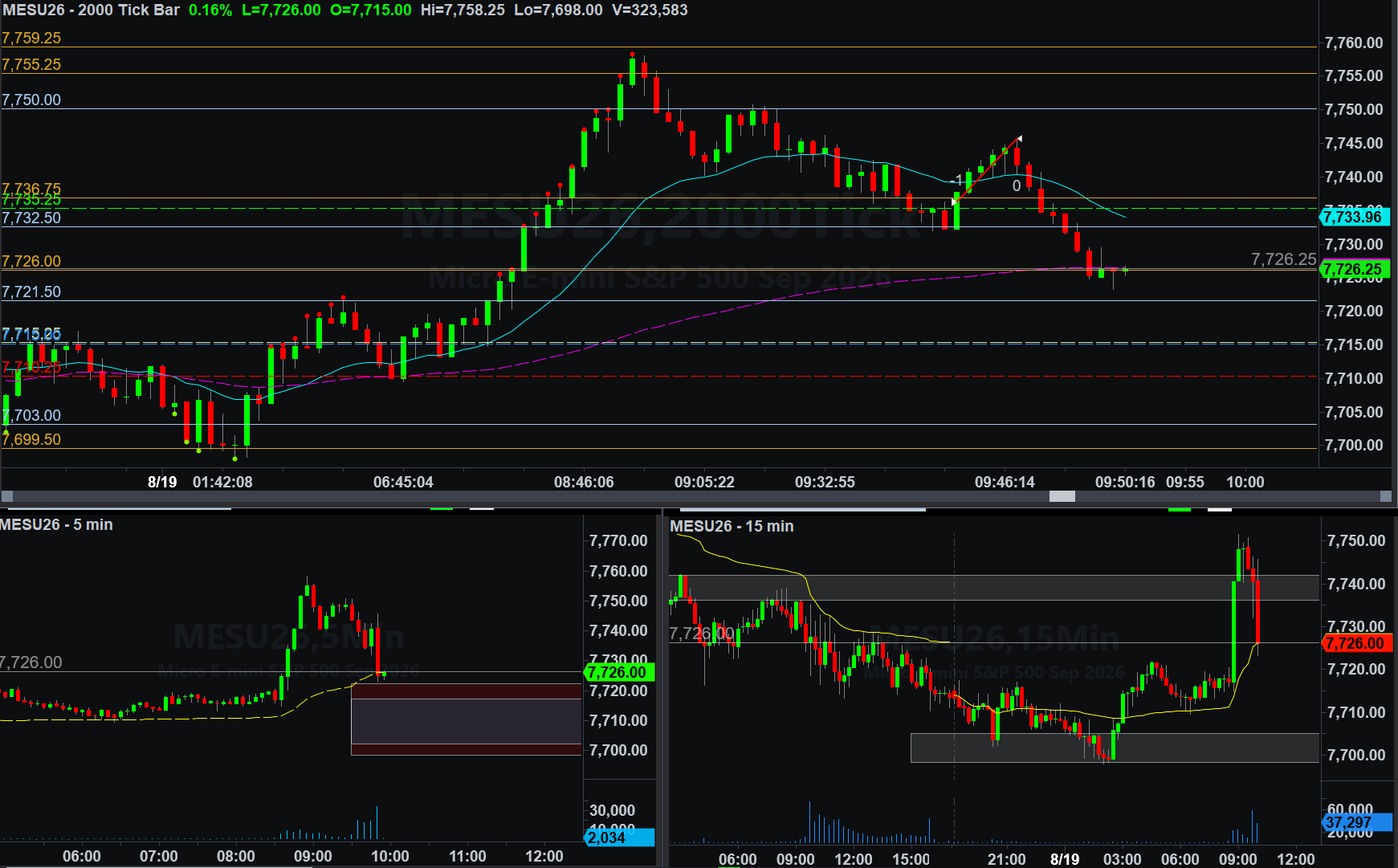This screenshot has height=868, width=1398.
Task: Select the 7,750.00 level label on the left
Action: [x=31, y=100]
